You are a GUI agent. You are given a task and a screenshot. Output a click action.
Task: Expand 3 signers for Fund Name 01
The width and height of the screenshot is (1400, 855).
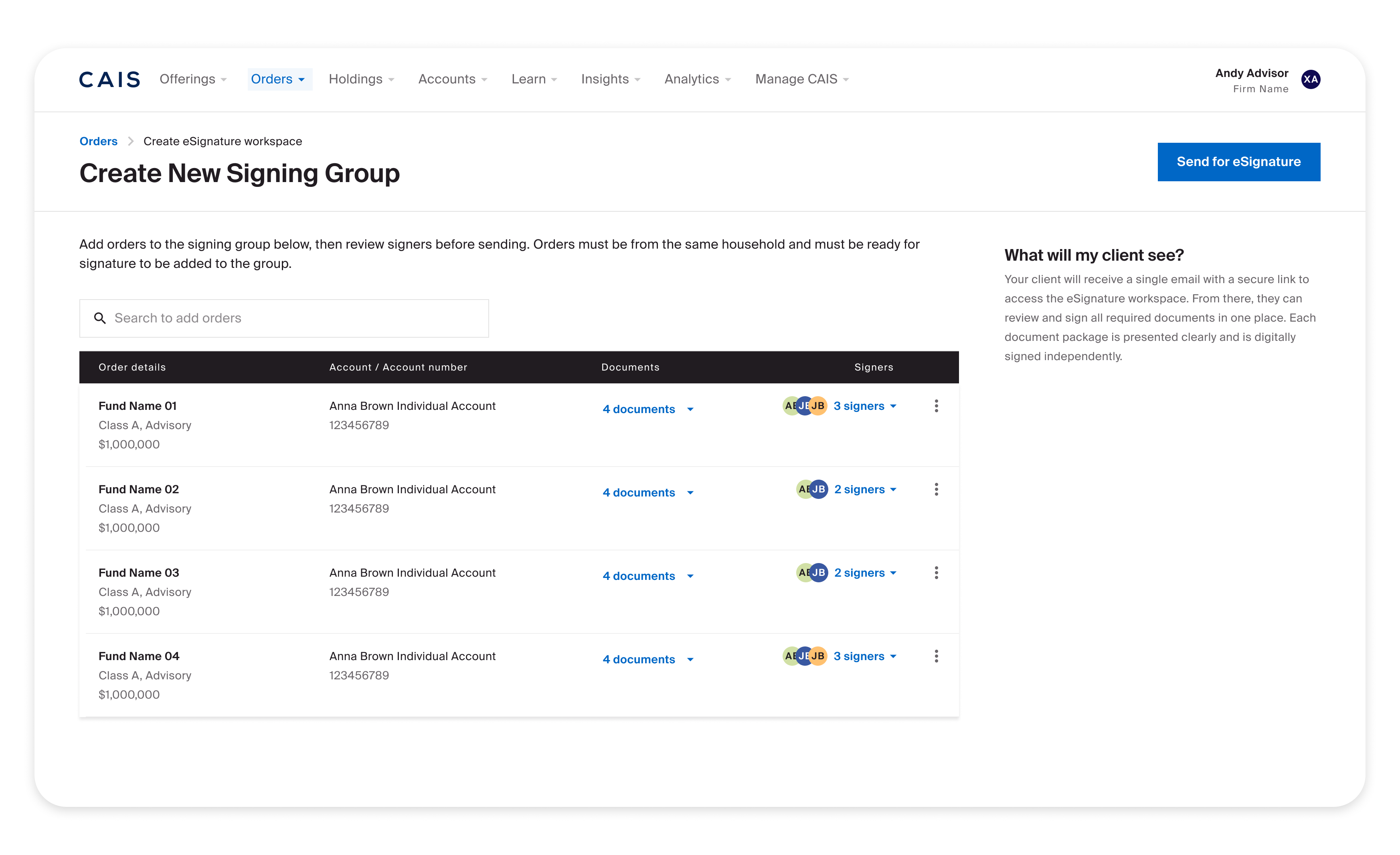coord(865,406)
